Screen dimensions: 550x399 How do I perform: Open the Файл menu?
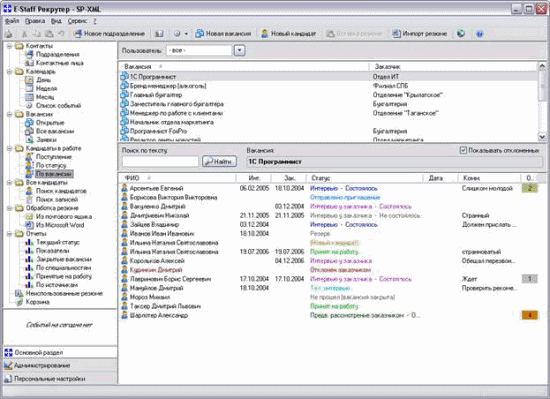[x=12, y=21]
